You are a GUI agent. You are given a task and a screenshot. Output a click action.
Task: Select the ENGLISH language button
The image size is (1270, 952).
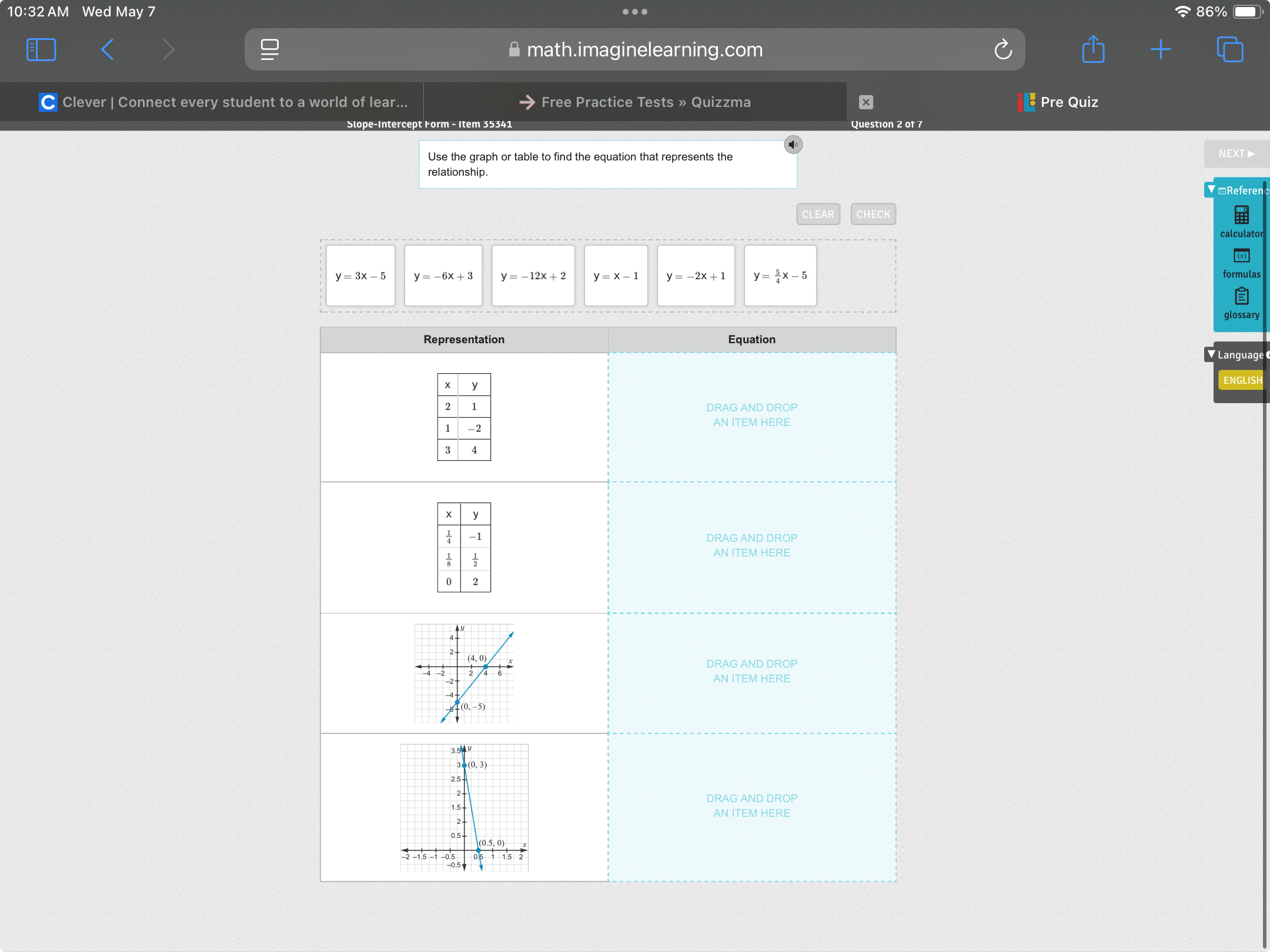pos(1243,380)
